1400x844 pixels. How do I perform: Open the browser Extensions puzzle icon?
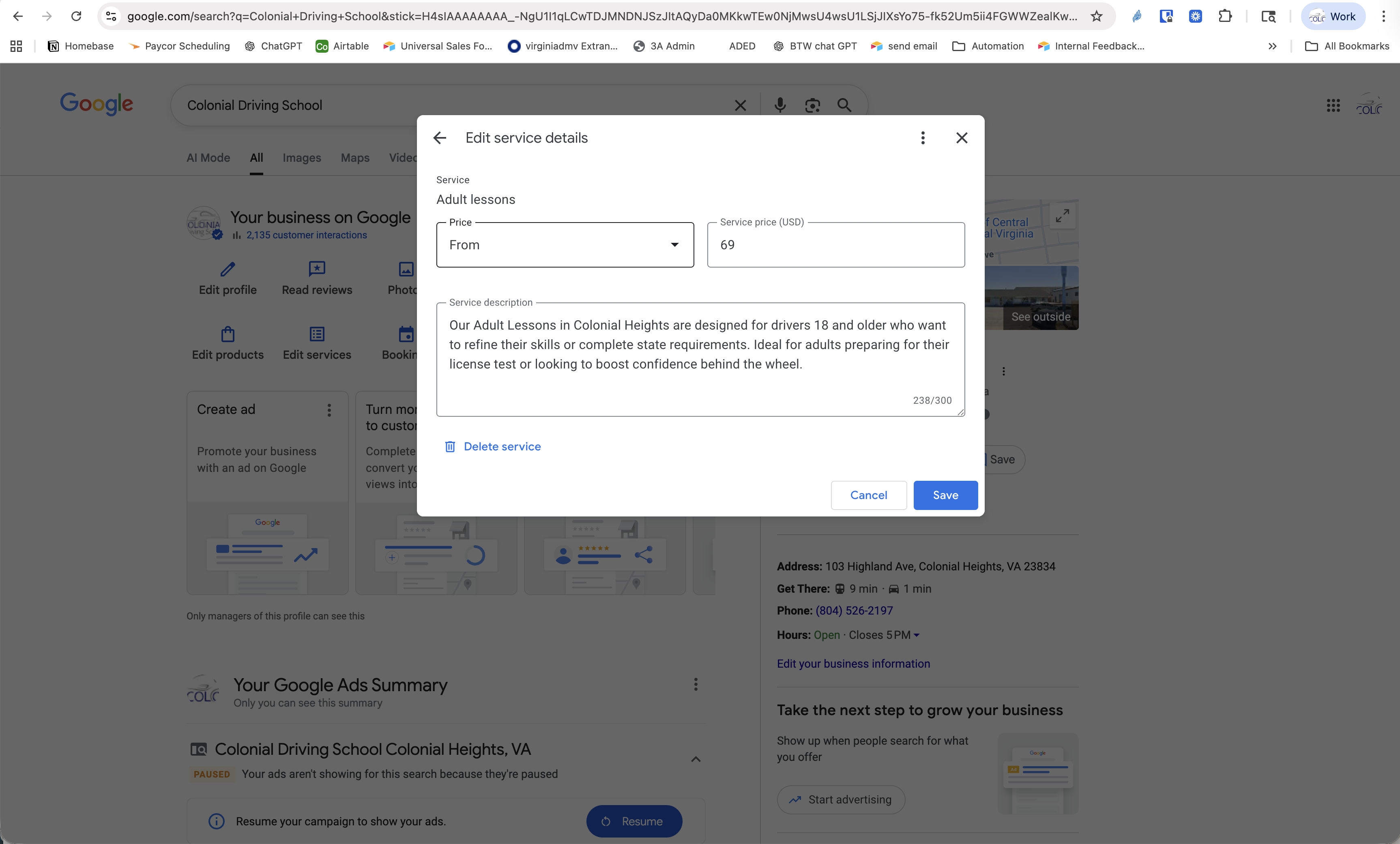[x=1224, y=17]
